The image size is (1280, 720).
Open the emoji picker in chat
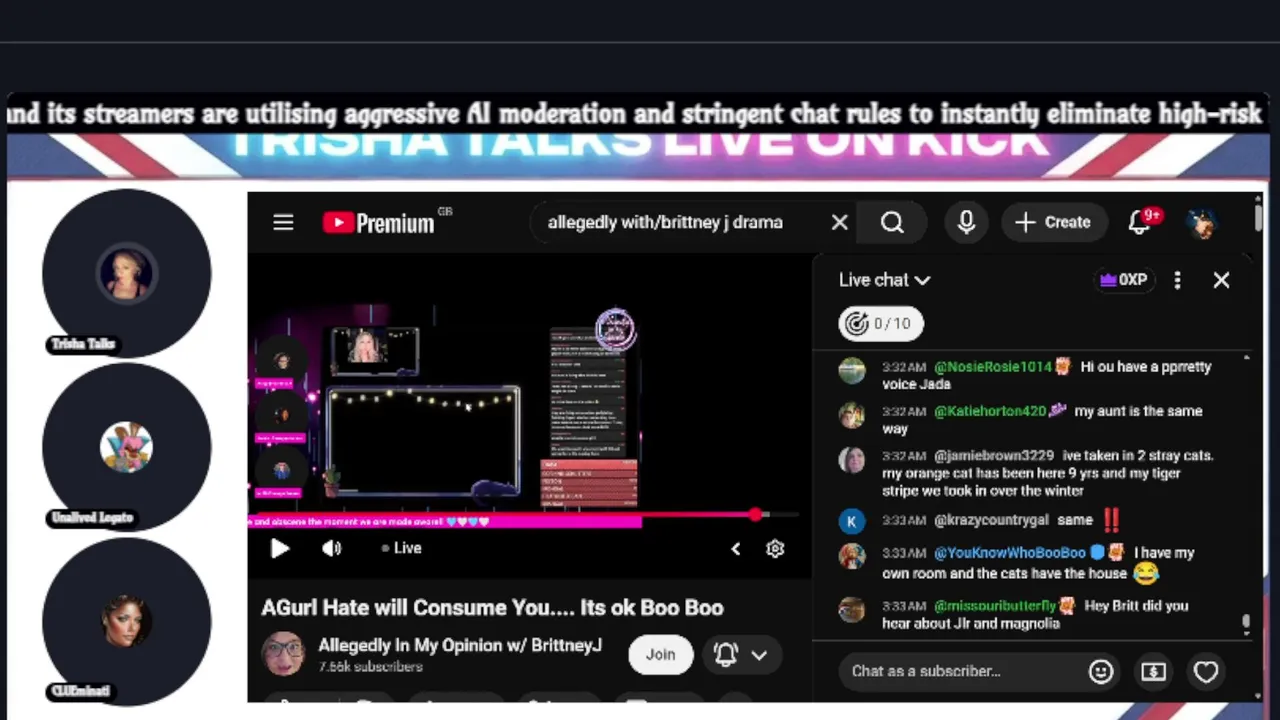tap(1101, 671)
